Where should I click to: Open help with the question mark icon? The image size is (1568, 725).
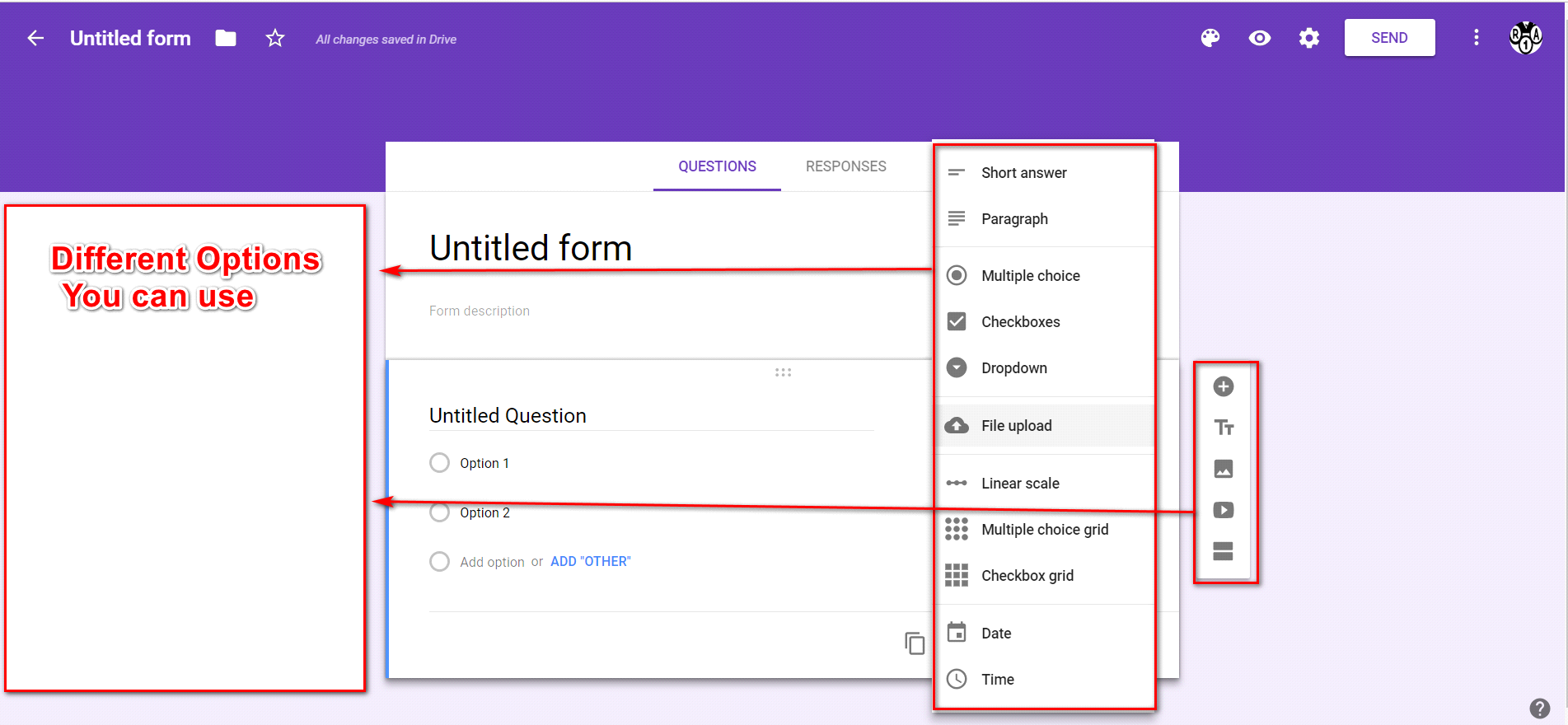point(1539,709)
